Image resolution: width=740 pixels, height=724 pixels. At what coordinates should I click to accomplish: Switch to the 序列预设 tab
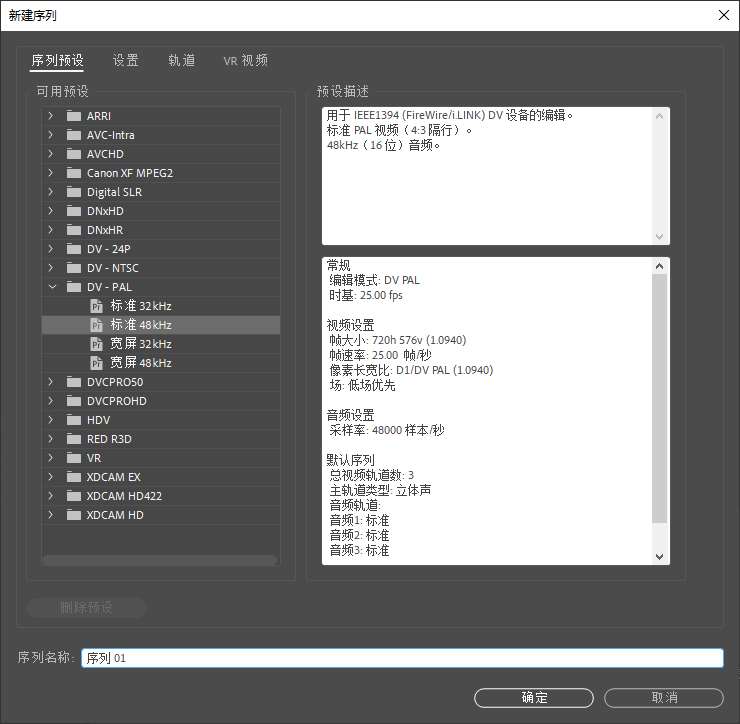57,60
